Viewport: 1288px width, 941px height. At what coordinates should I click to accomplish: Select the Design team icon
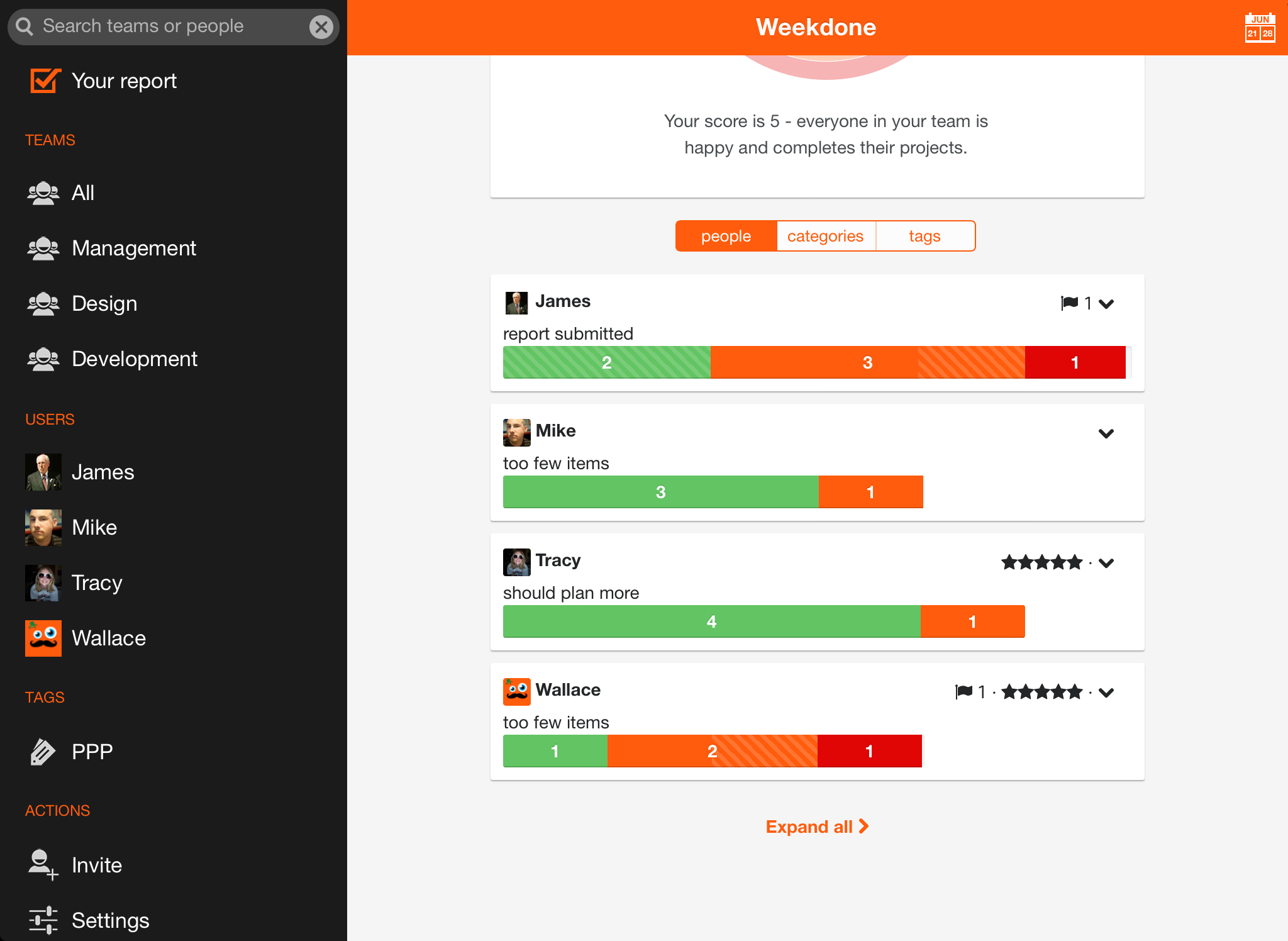(44, 302)
